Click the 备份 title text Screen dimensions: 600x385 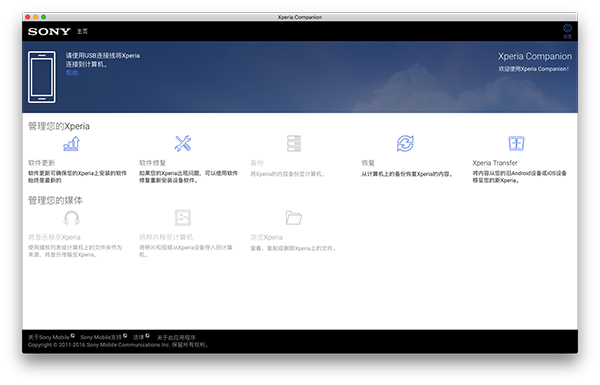coord(257,163)
